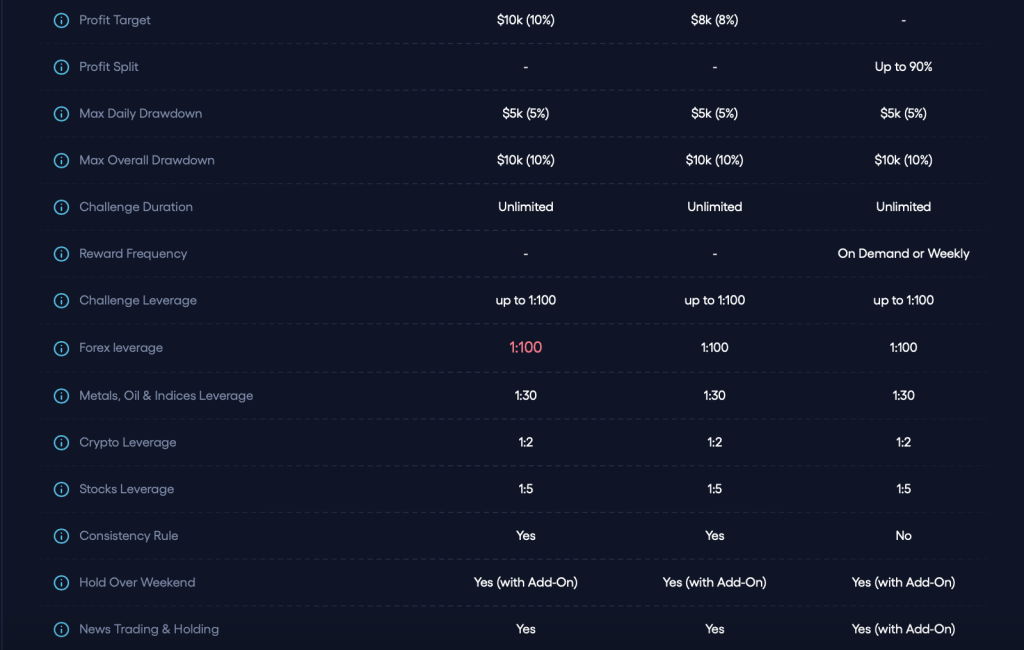Click the Challenge Duration info icon
The height and width of the screenshot is (650, 1024).
[61, 207]
